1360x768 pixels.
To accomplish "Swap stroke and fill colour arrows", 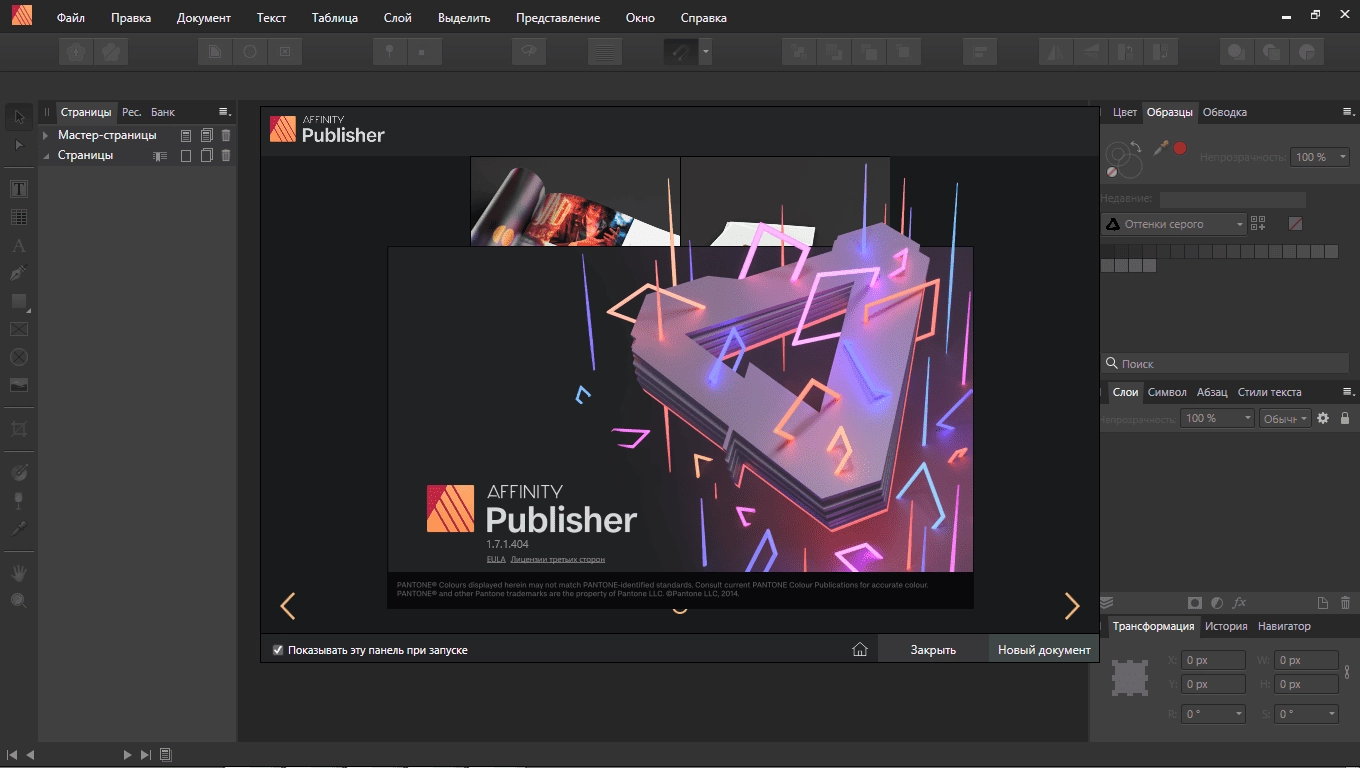I will pos(1135,148).
